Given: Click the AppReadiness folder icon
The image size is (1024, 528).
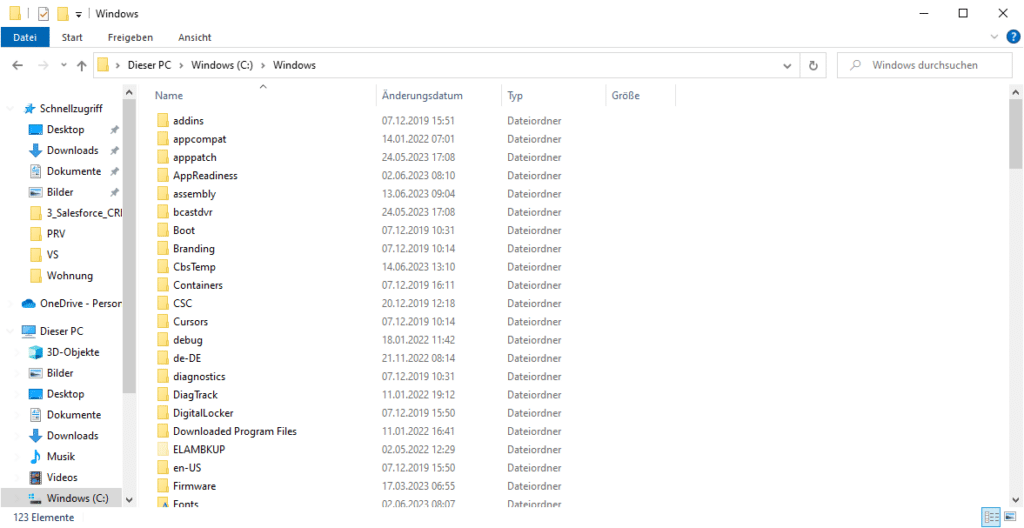Looking at the screenshot, I should pyautogui.click(x=163, y=175).
